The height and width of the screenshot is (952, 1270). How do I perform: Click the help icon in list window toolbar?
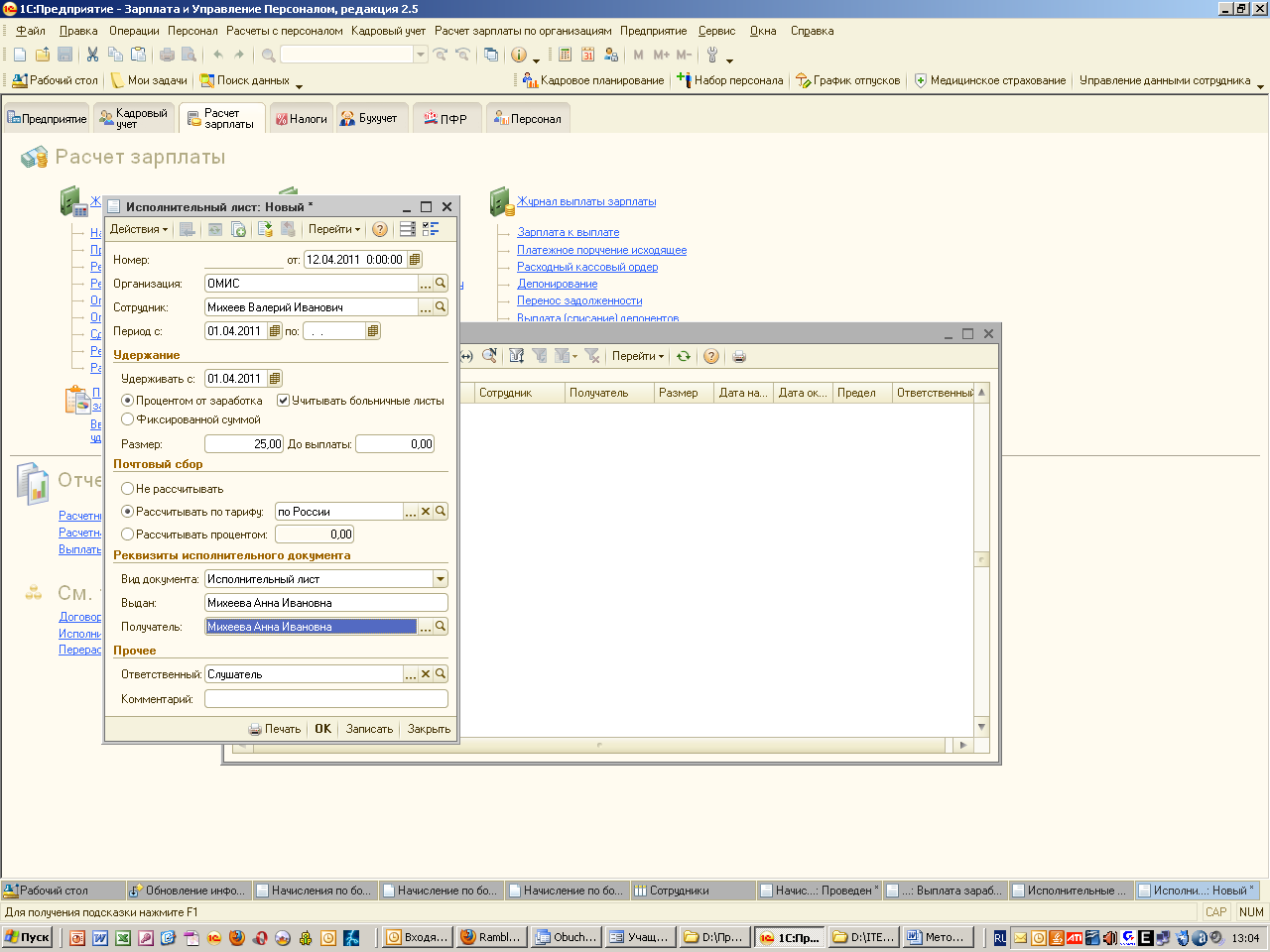point(710,356)
